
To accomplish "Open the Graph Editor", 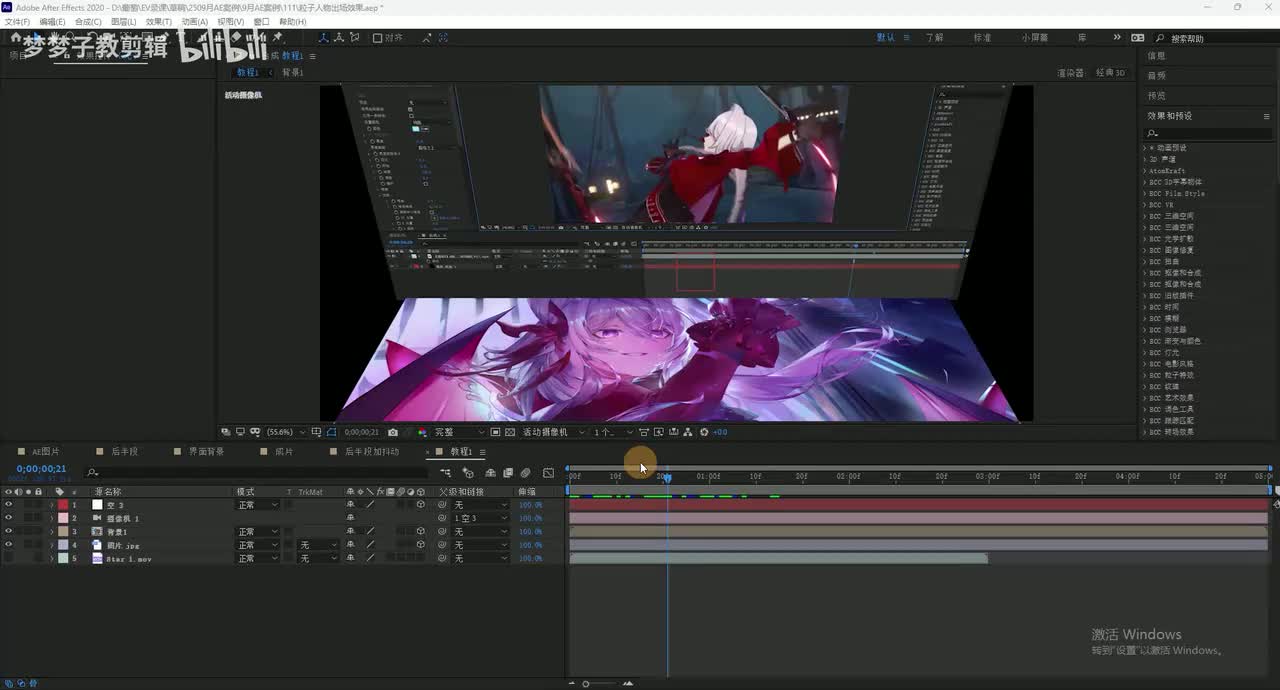I will [x=548, y=473].
